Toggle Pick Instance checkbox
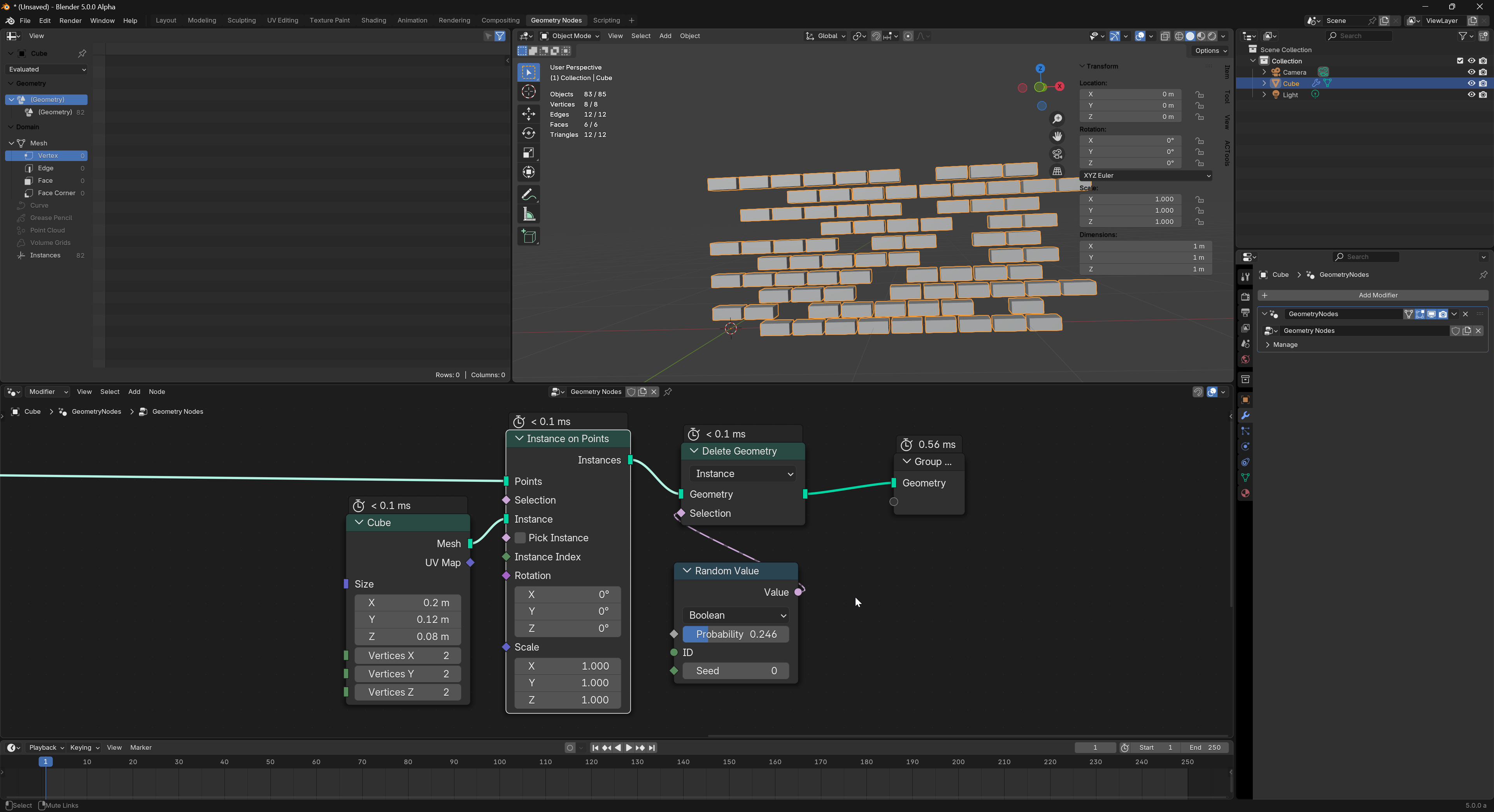Viewport: 1494px width, 812px height. tap(520, 538)
